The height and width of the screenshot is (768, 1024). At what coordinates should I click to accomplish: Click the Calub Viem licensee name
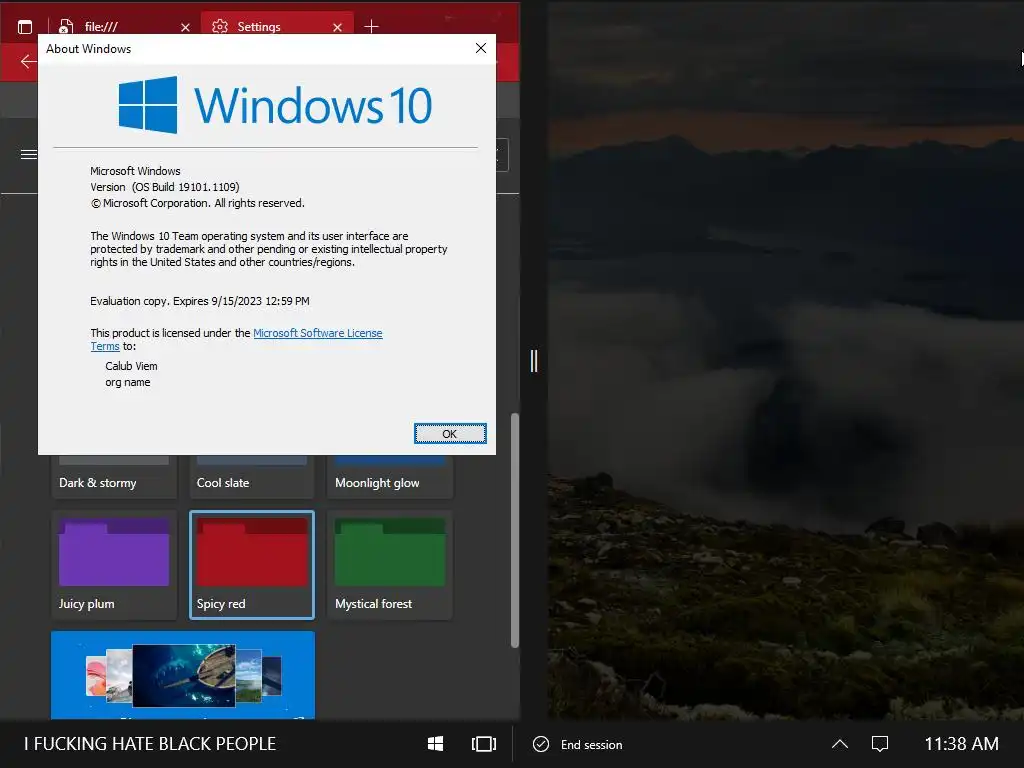pyautogui.click(x=131, y=366)
